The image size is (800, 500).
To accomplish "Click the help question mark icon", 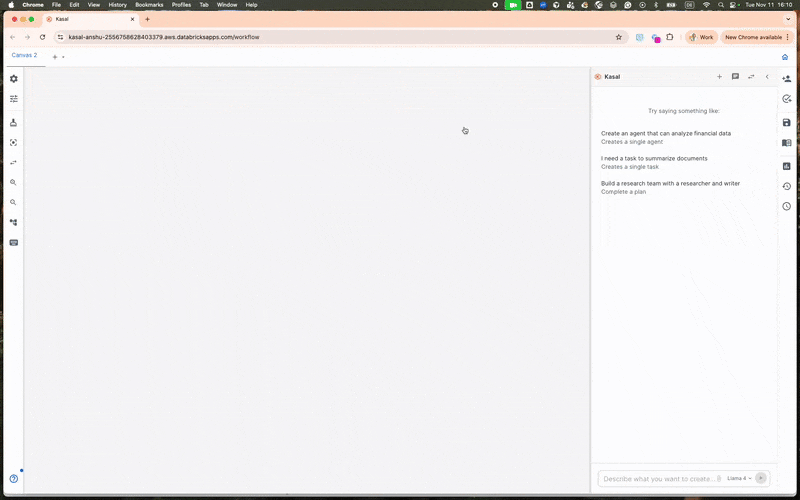I will pyautogui.click(x=14, y=479).
